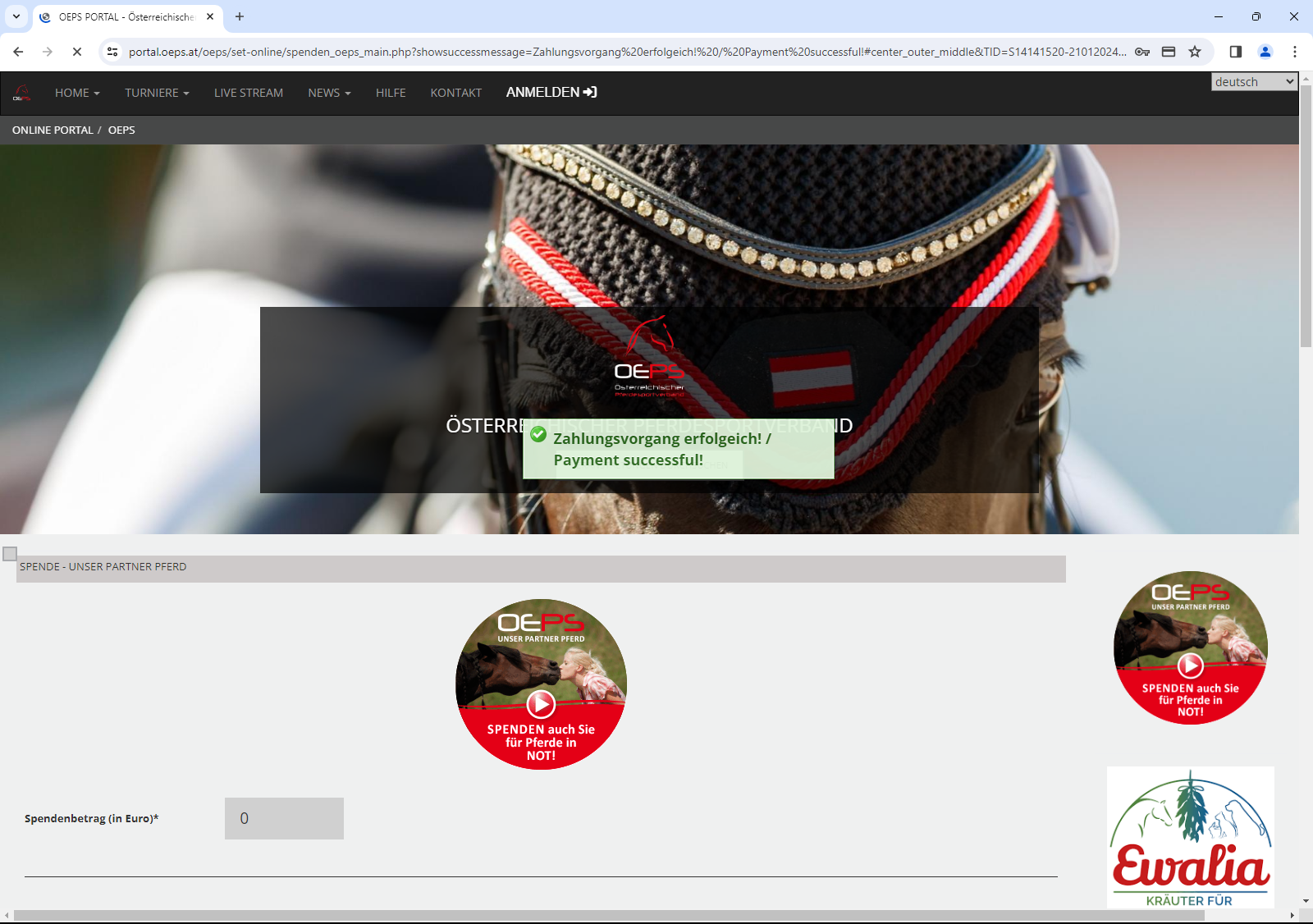
Task: Open the HOME dropdown menu
Action: (x=77, y=93)
